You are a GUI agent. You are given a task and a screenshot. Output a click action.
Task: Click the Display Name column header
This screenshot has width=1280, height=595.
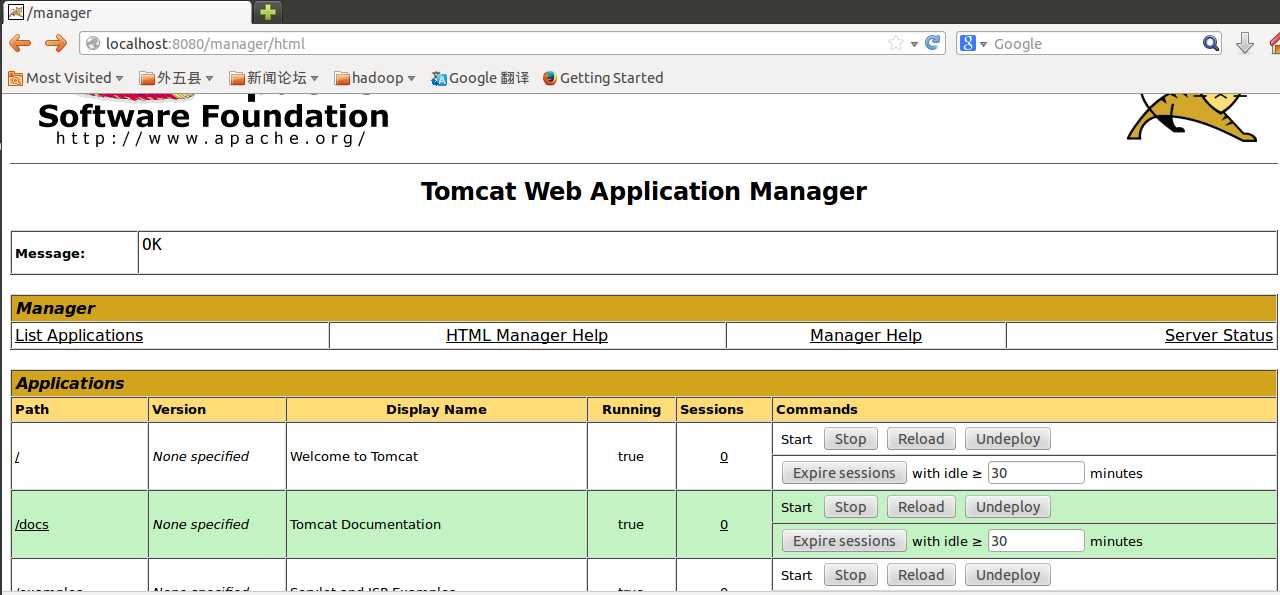click(x=436, y=409)
